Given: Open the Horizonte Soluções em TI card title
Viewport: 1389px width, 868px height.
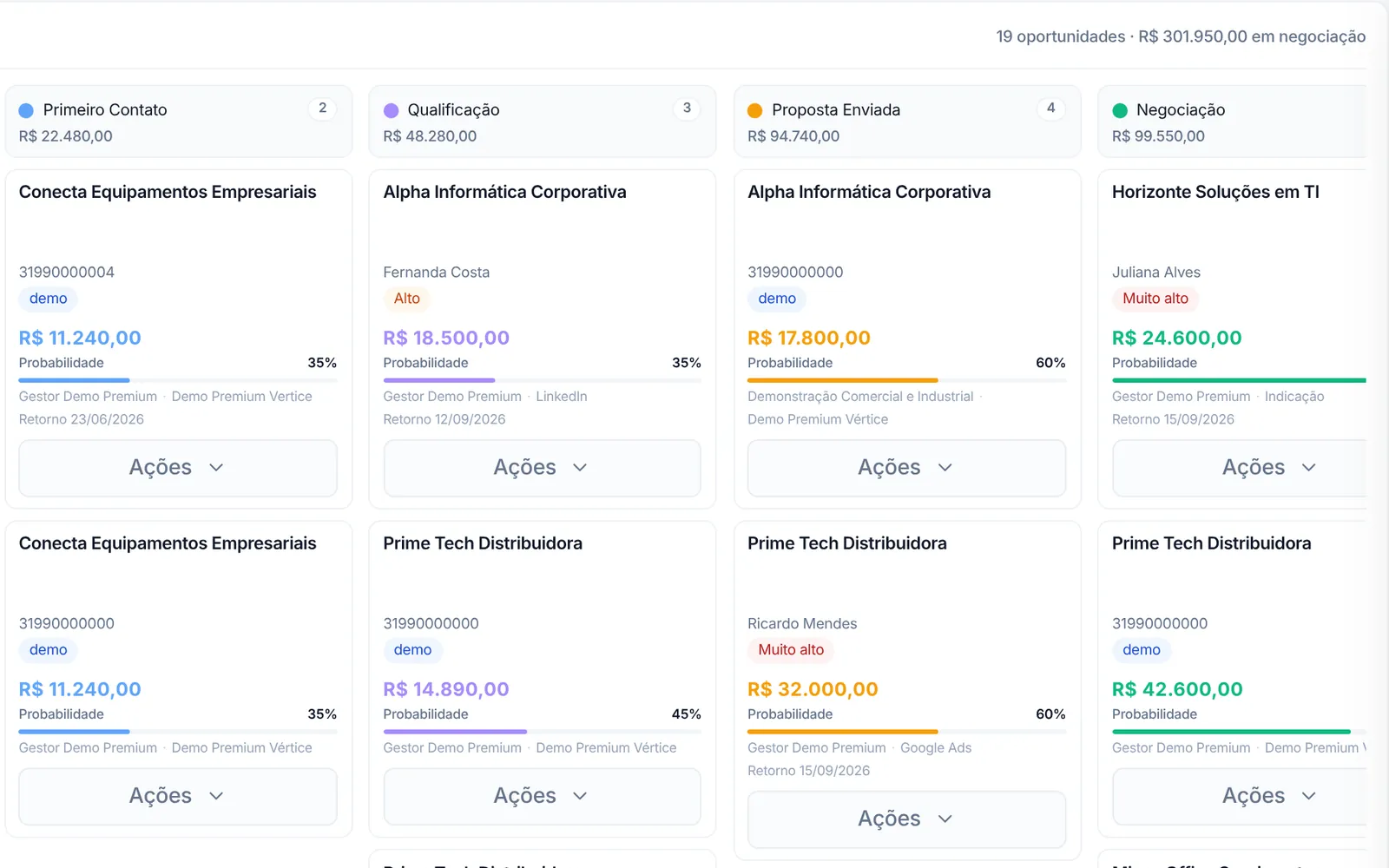Looking at the screenshot, I should click(x=1215, y=192).
